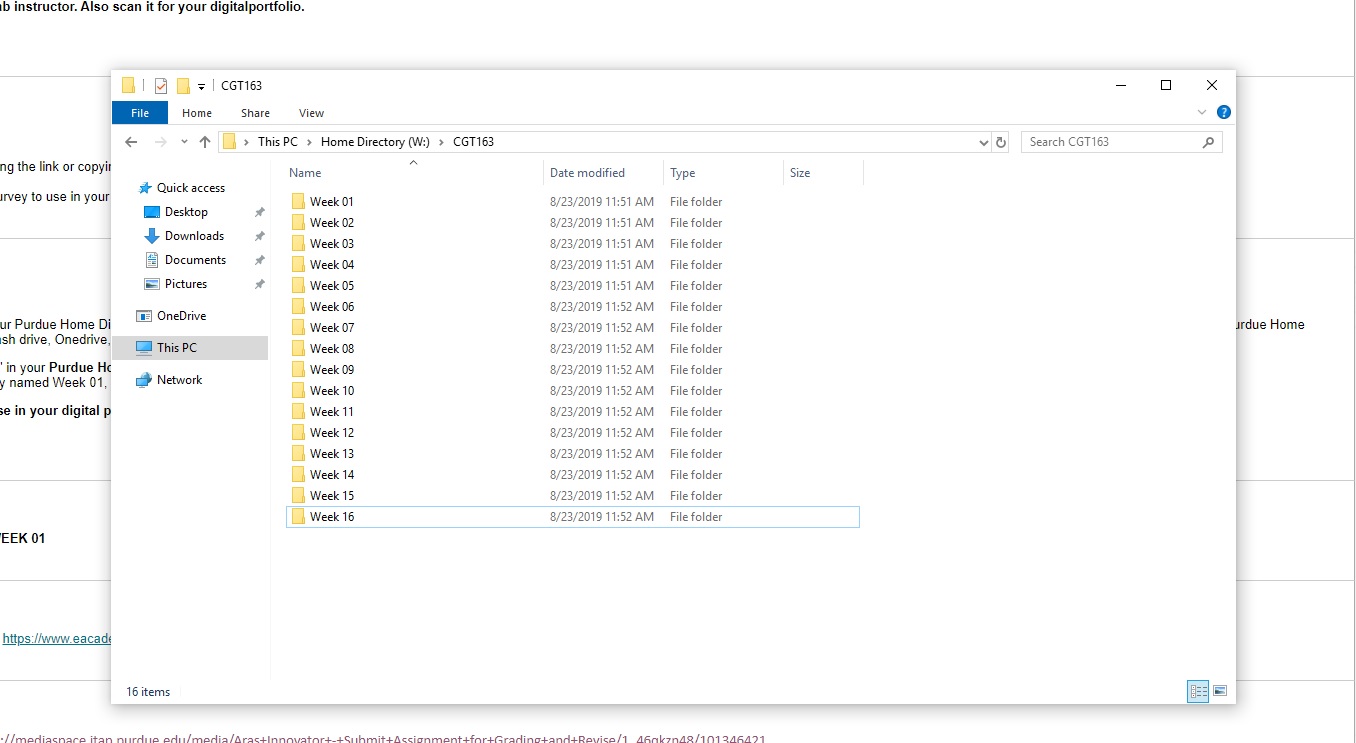This screenshot has height=743, width=1356.
Task: Go up one level with the Up arrow
Action: click(205, 142)
